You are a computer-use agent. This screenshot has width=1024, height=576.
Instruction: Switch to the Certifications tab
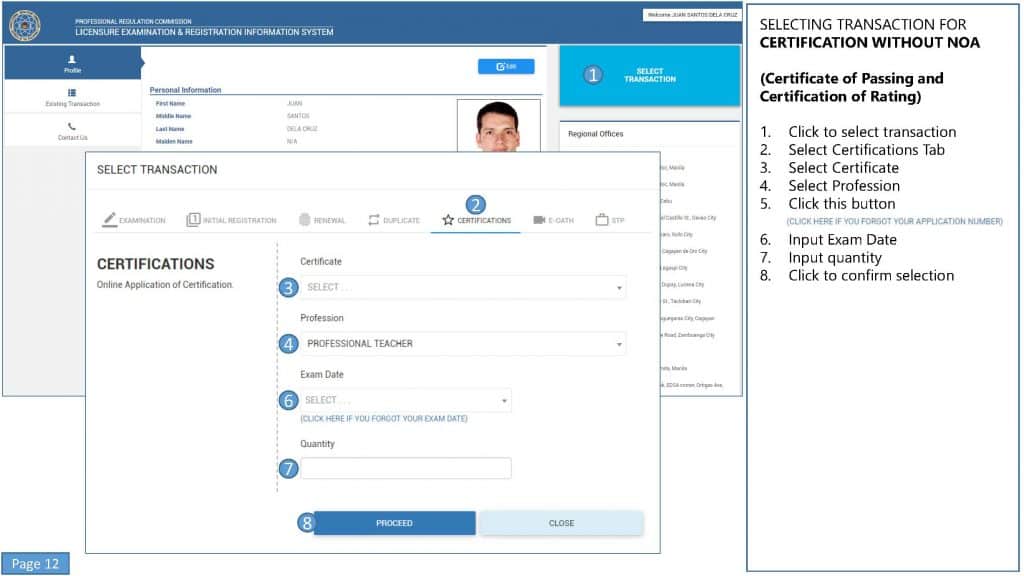[476, 220]
